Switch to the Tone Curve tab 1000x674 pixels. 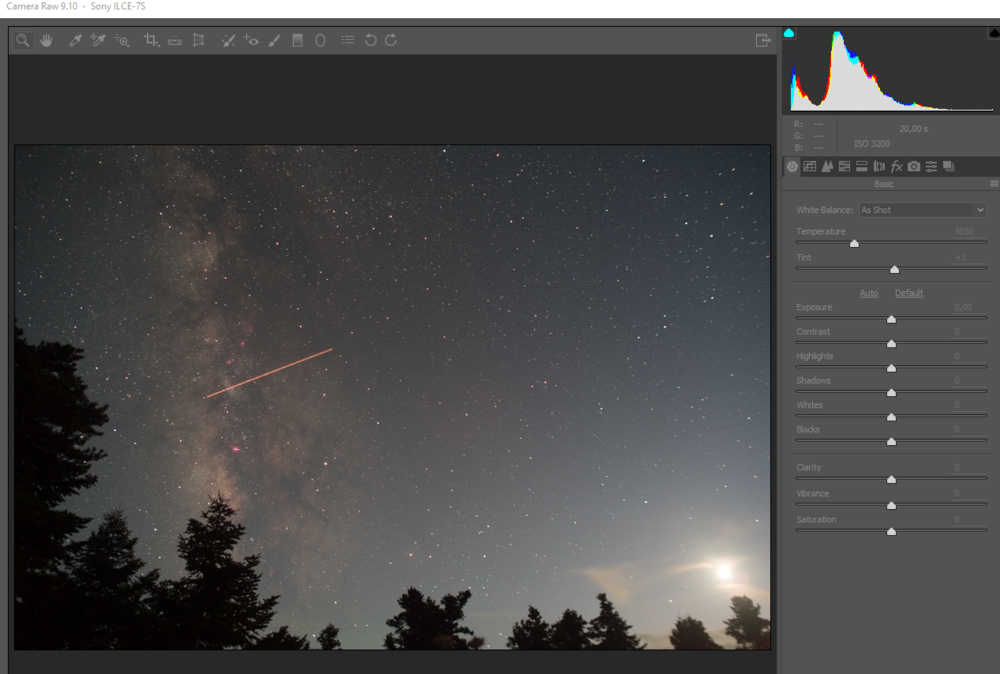(x=810, y=166)
